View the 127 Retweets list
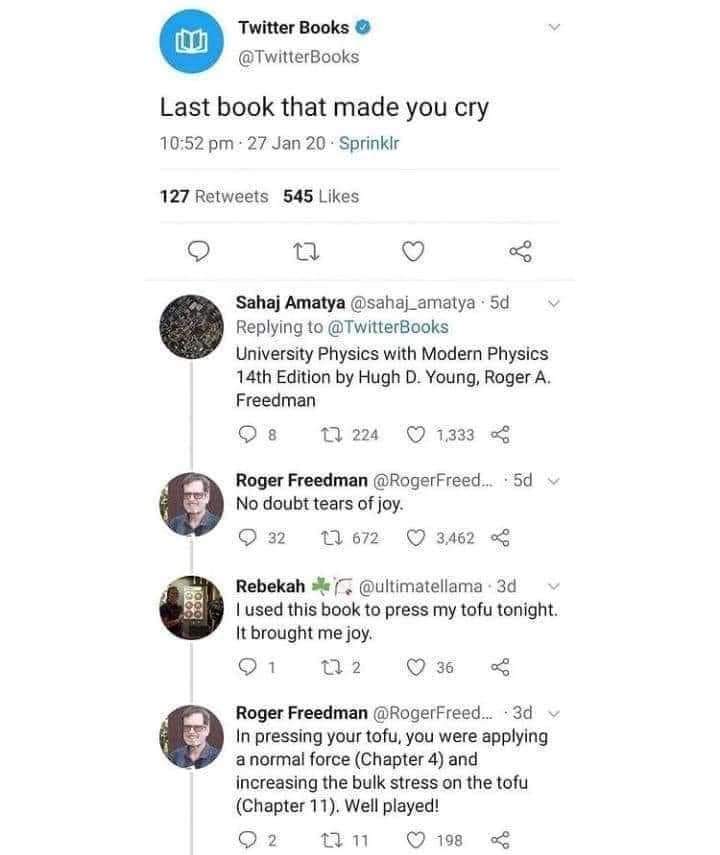Image resolution: width=720 pixels, height=855 pixels. pos(214,196)
